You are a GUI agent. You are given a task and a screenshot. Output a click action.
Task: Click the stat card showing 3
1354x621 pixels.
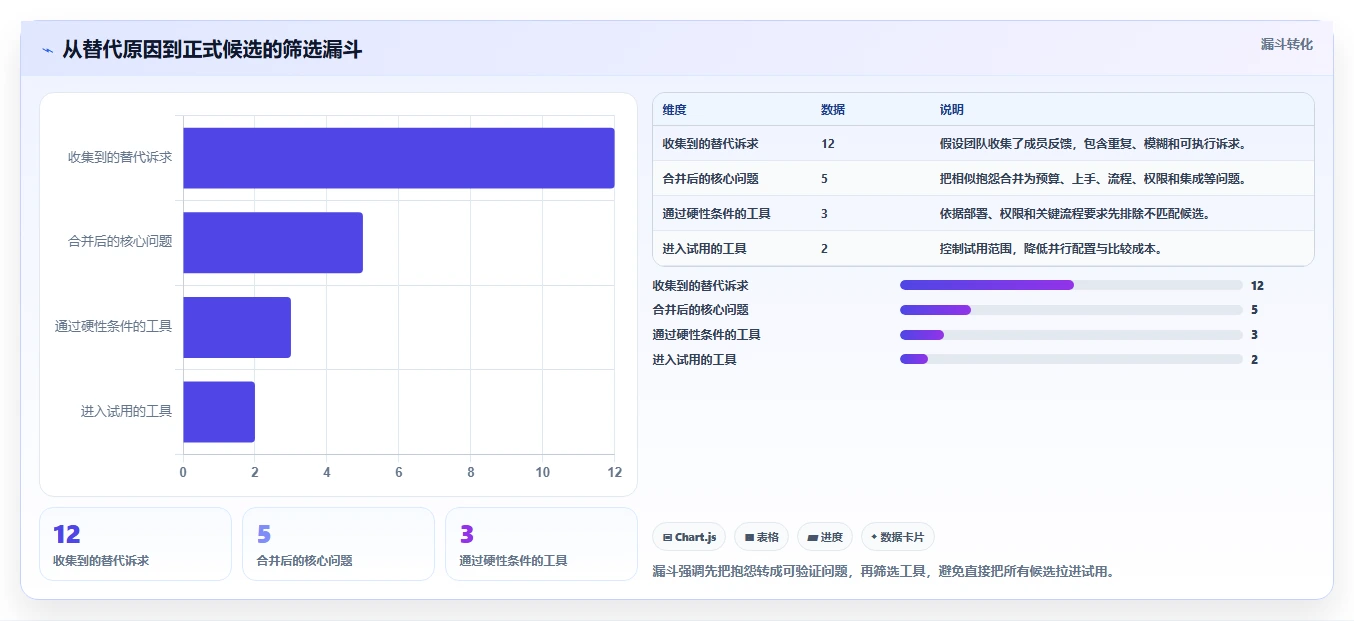point(541,544)
